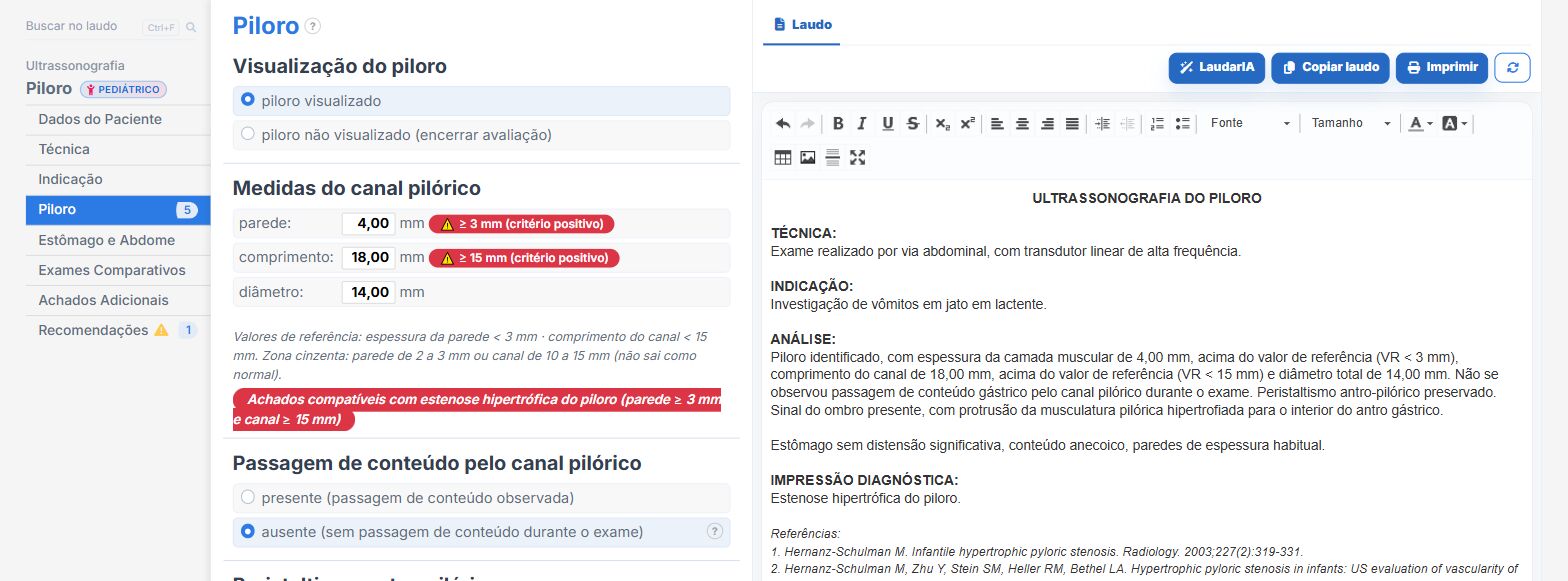The image size is (1568, 581).
Task: Open the text color dropdown
Action: tap(1420, 123)
